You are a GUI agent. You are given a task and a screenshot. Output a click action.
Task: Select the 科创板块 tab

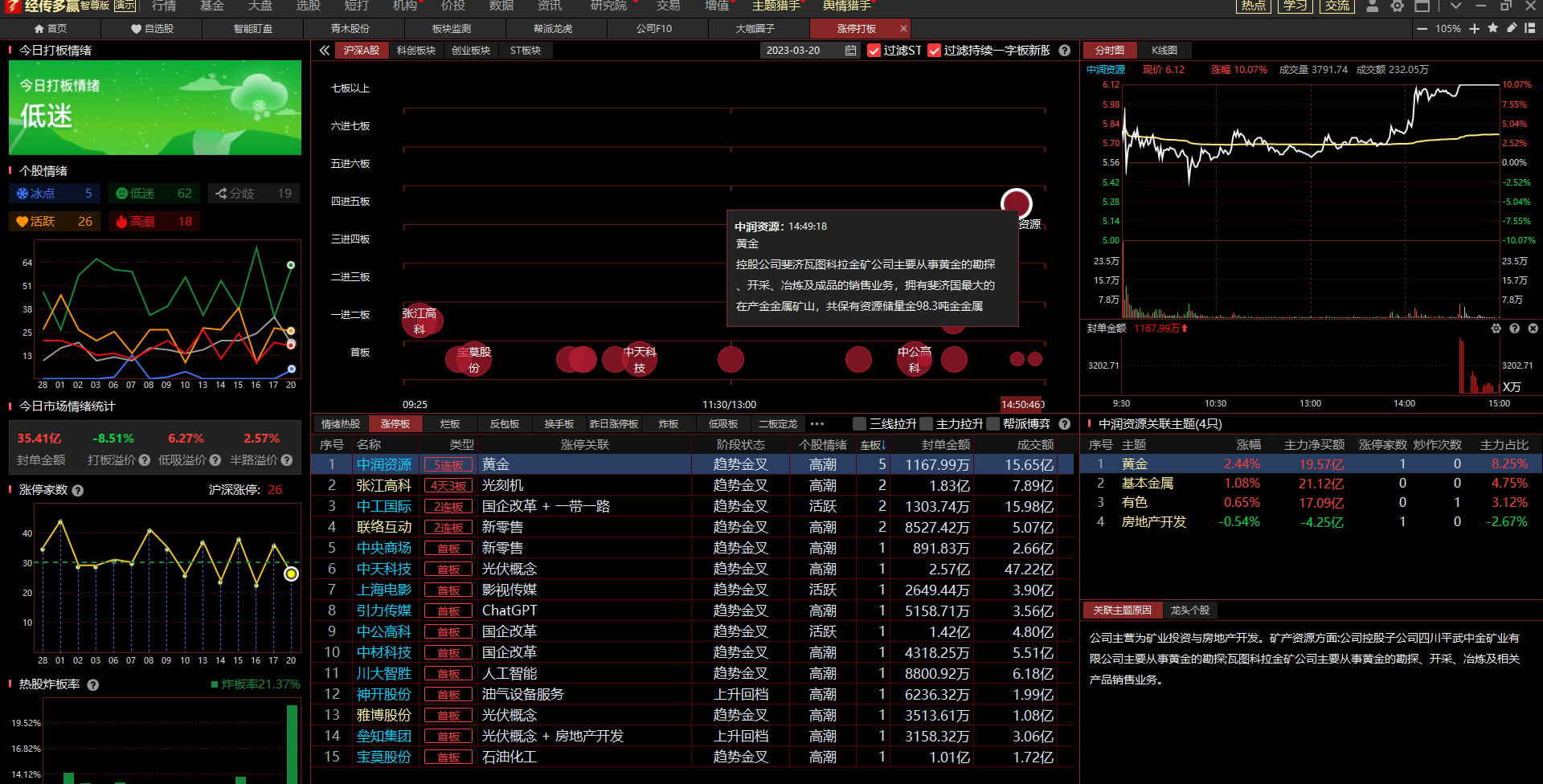click(415, 51)
